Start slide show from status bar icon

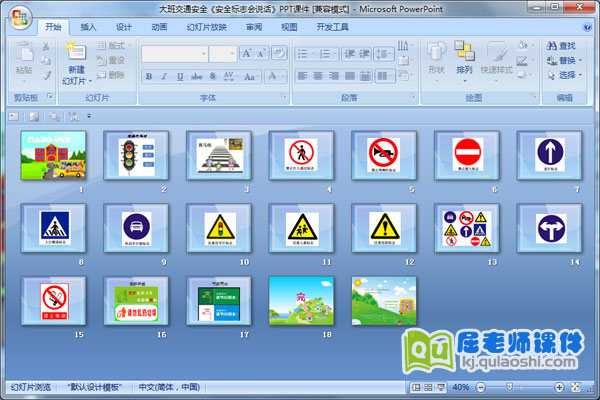pyautogui.click(x=440, y=386)
